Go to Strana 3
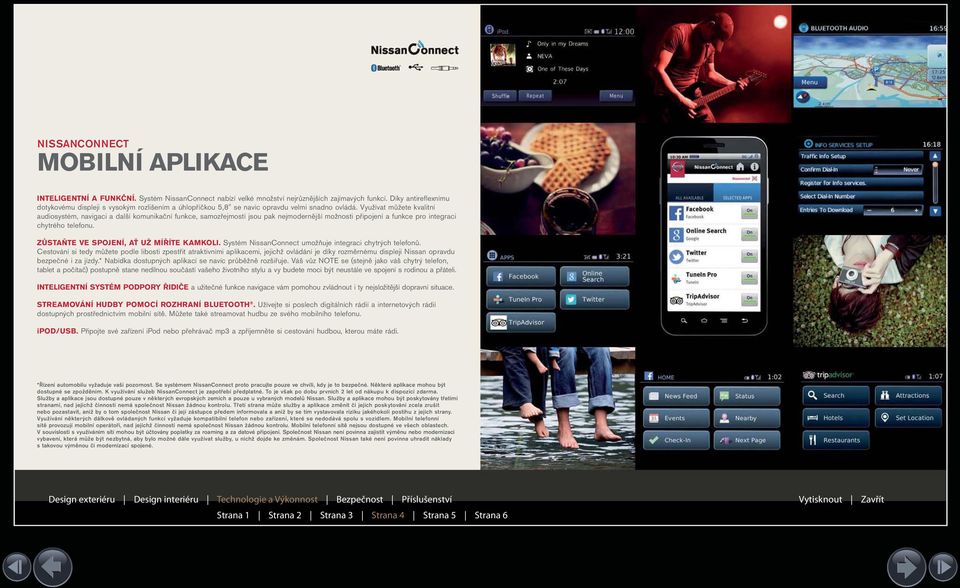Screen dimensions: 960x588 tap(336, 515)
